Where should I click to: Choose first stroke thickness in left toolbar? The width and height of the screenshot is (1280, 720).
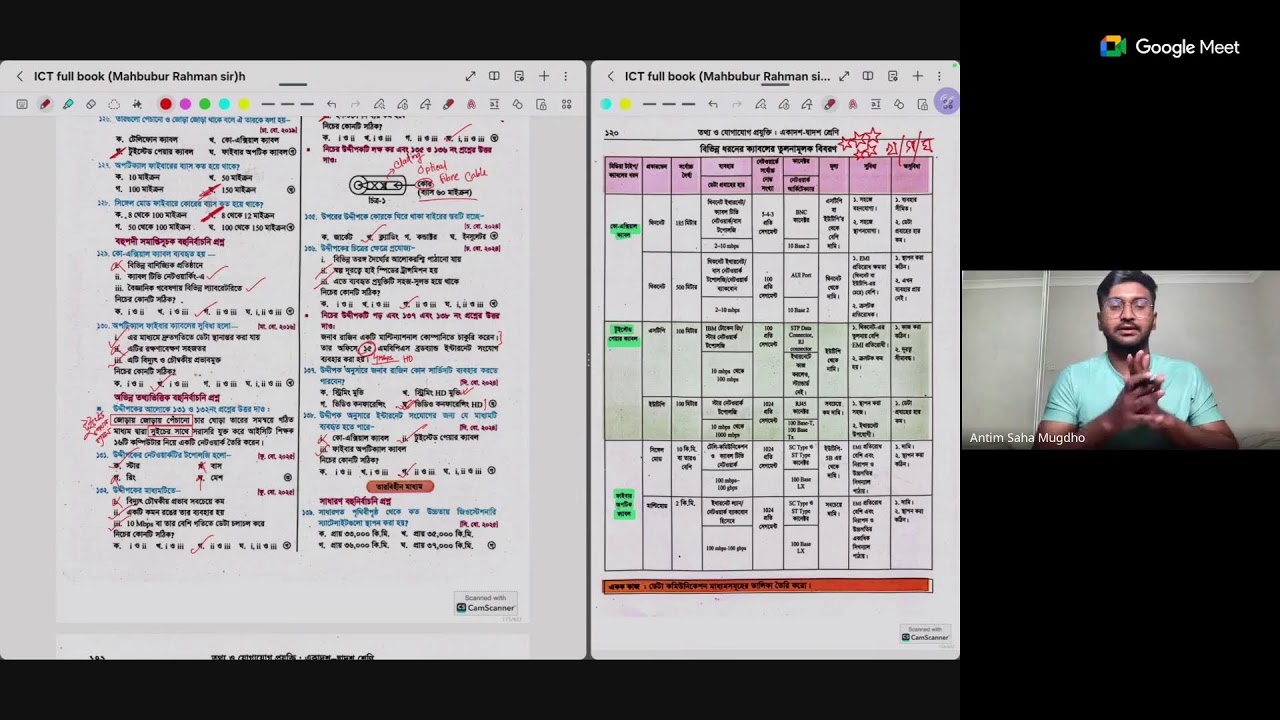point(268,104)
